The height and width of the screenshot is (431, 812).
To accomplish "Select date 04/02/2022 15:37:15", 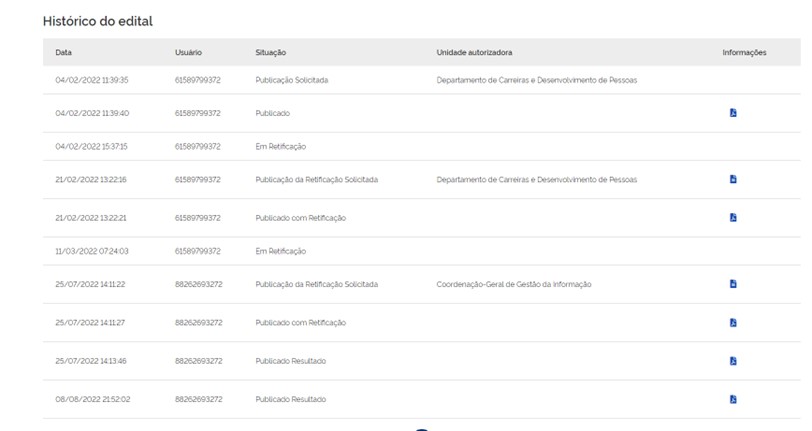I will [x=91, y=147].
